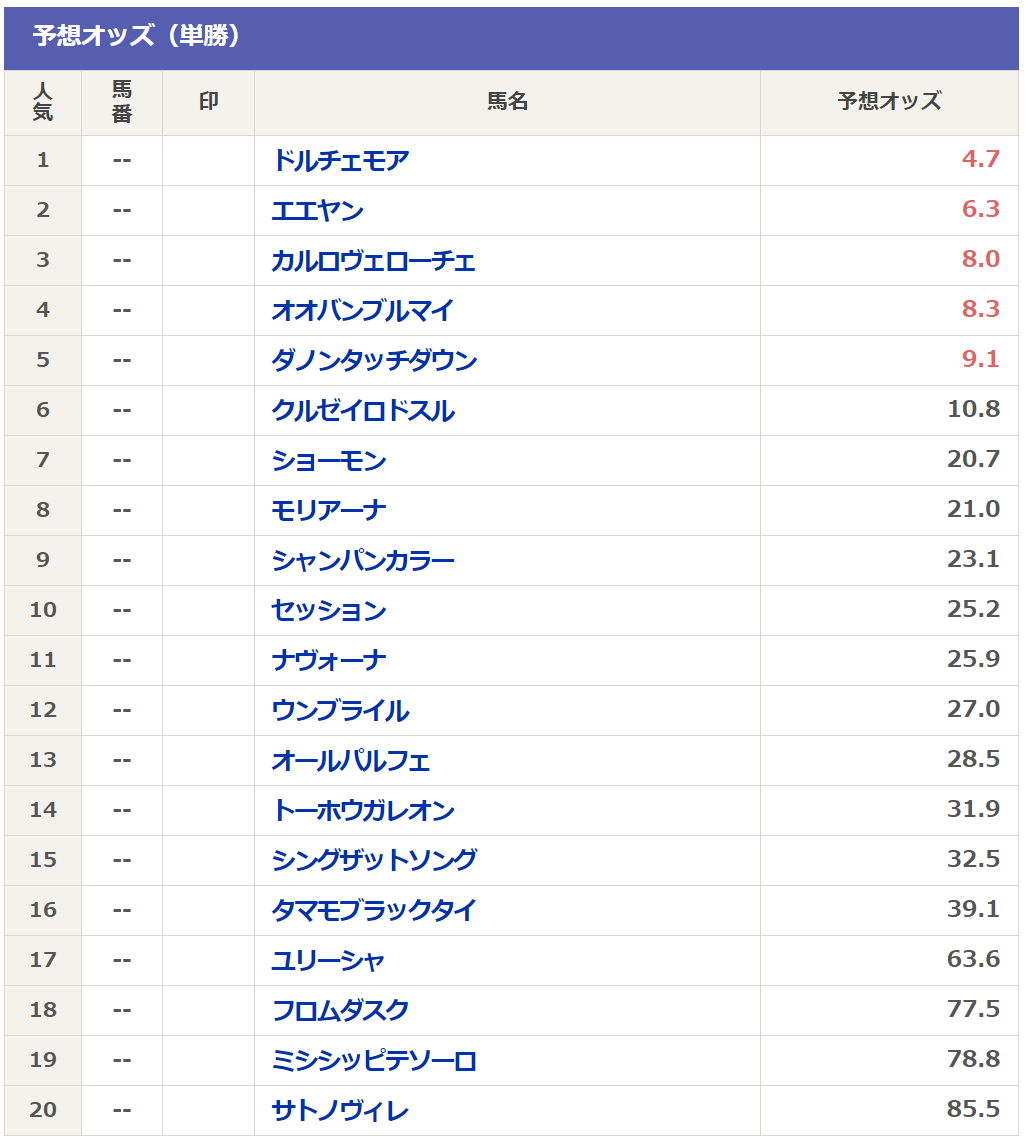The height and width of the screenshot is (1144, 1029).
Task: Click the 23.1 odds value
Action: (974, 558)
